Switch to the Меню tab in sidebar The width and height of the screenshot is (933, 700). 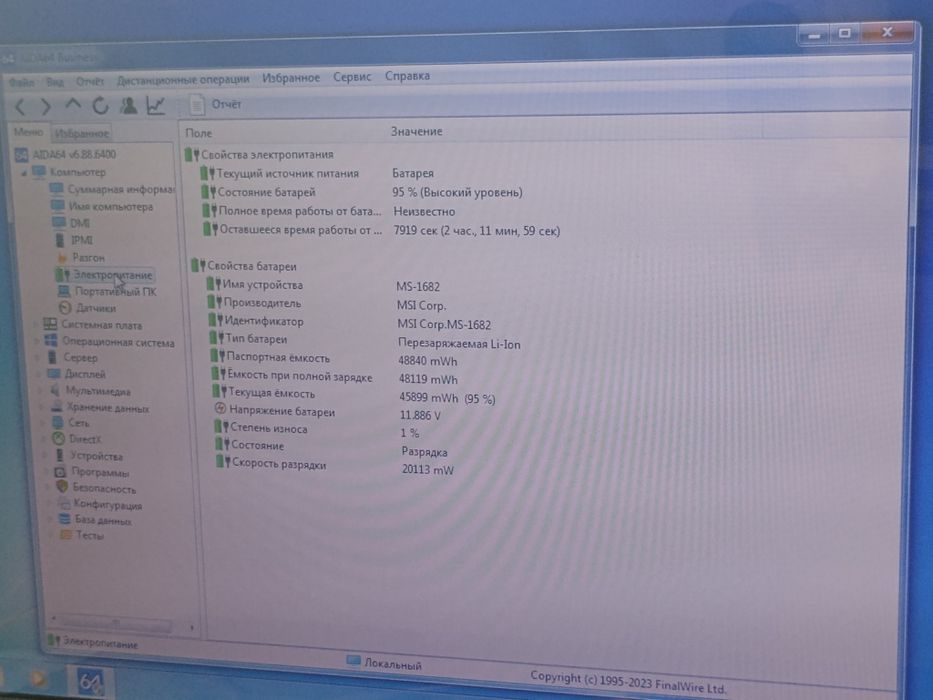tap(28, 132)
